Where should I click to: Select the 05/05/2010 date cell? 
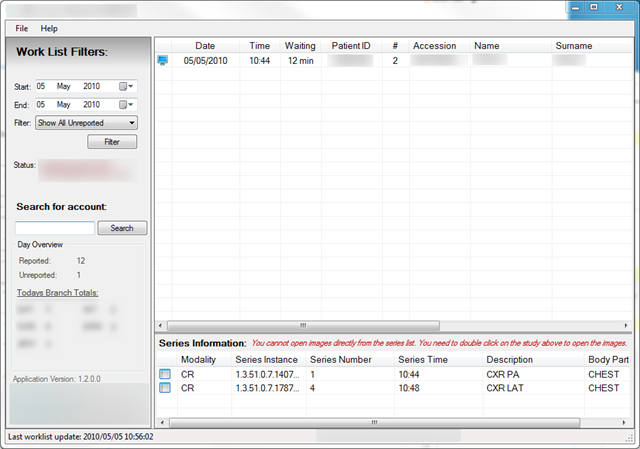(x=205, y=61)
